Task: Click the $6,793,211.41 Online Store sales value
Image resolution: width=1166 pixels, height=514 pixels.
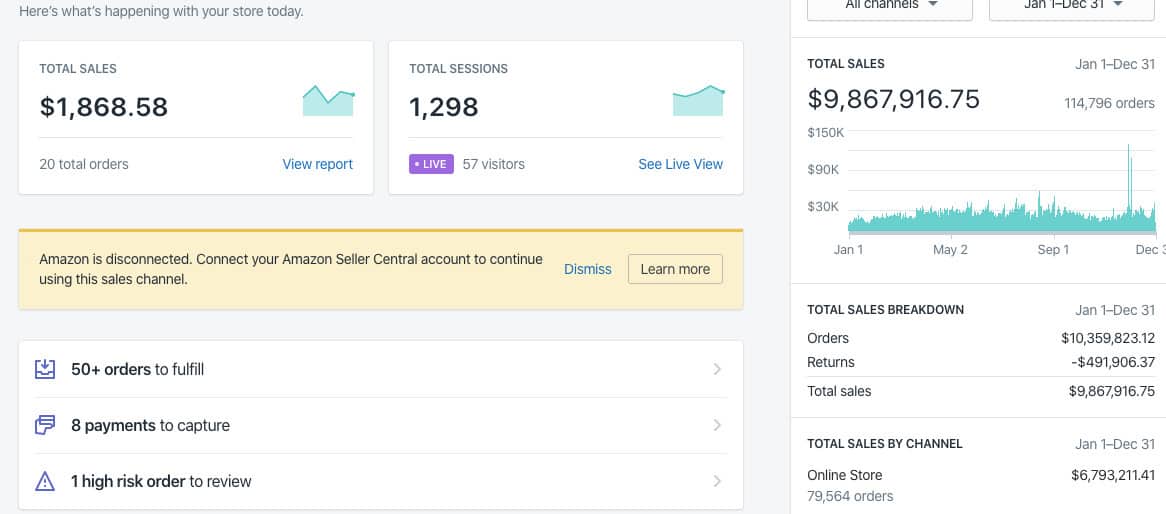Action: pos(1113,475)
